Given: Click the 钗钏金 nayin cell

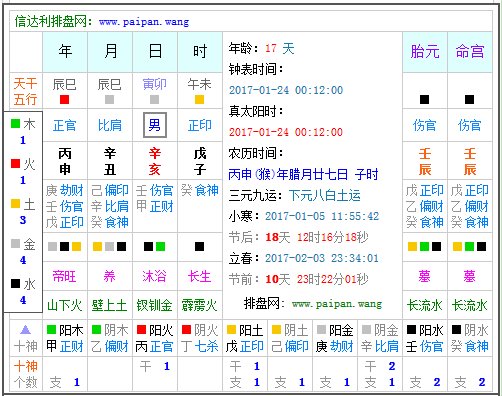Looking at the screenshot, I should (x=155, y=305).
